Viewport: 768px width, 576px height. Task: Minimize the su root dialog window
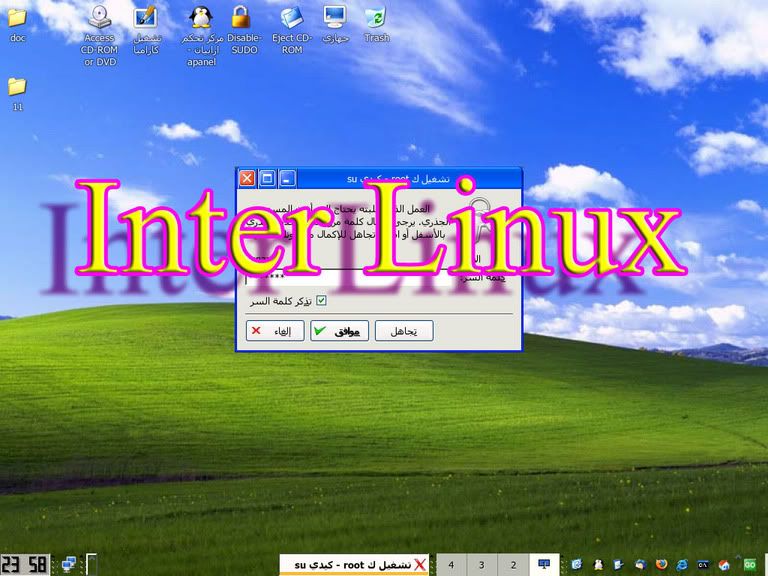[x=288, y=178]
